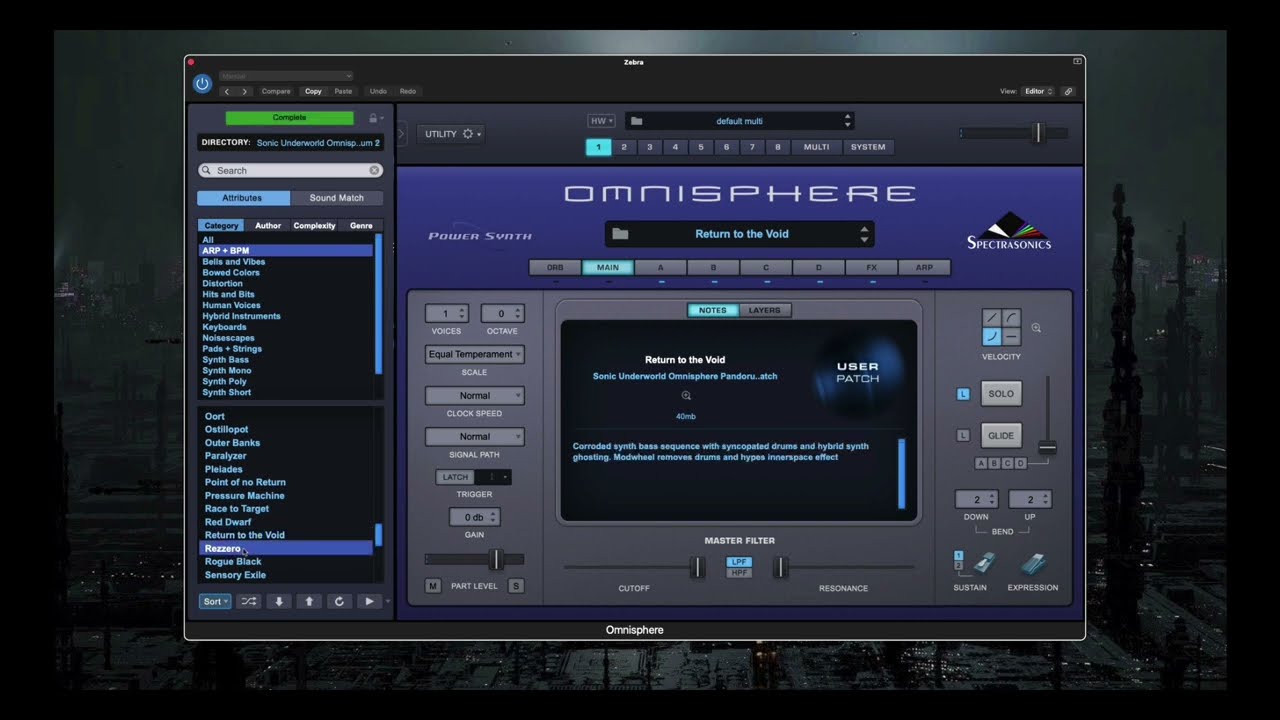Open the SYSTEM page button

coord(868,147)
